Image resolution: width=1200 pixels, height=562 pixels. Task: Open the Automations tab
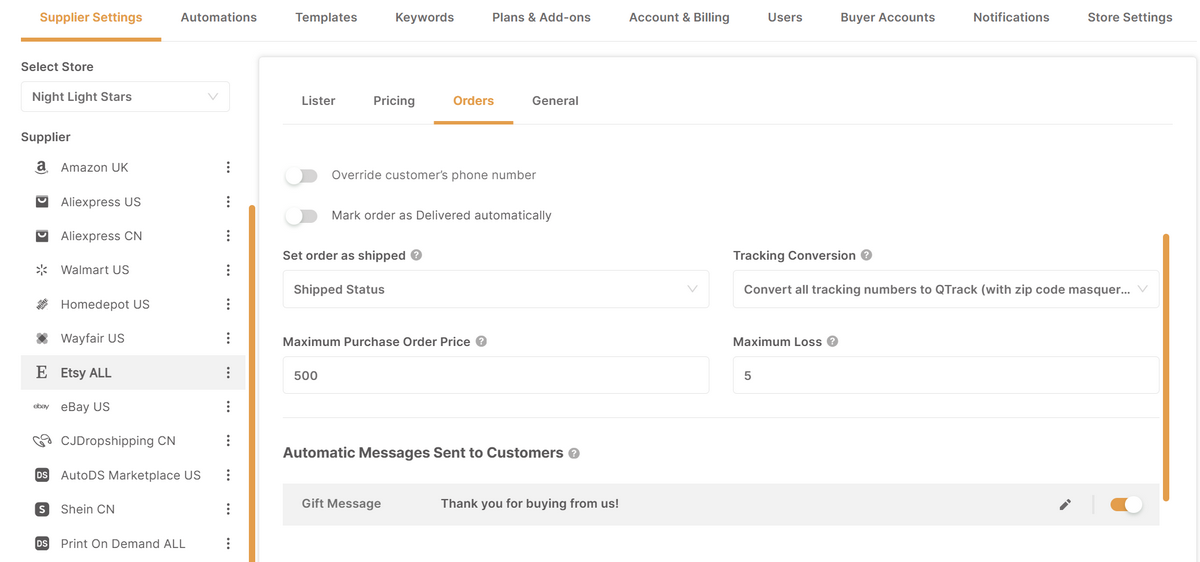219,17
